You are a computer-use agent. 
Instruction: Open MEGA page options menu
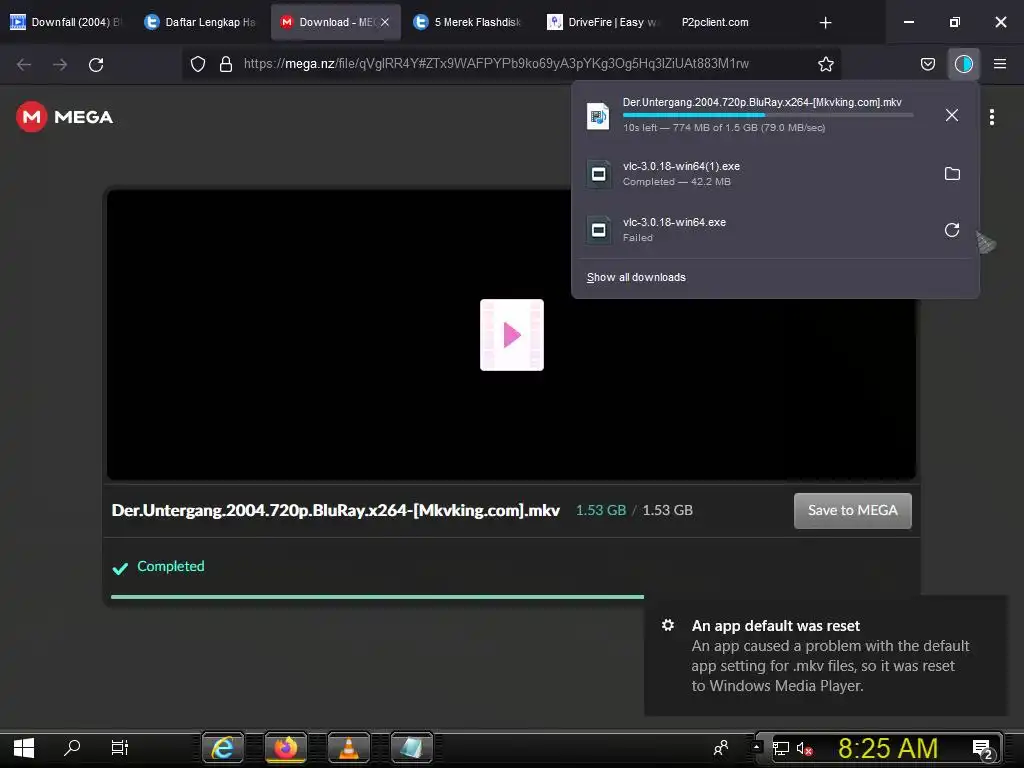[x=992, y=117]
